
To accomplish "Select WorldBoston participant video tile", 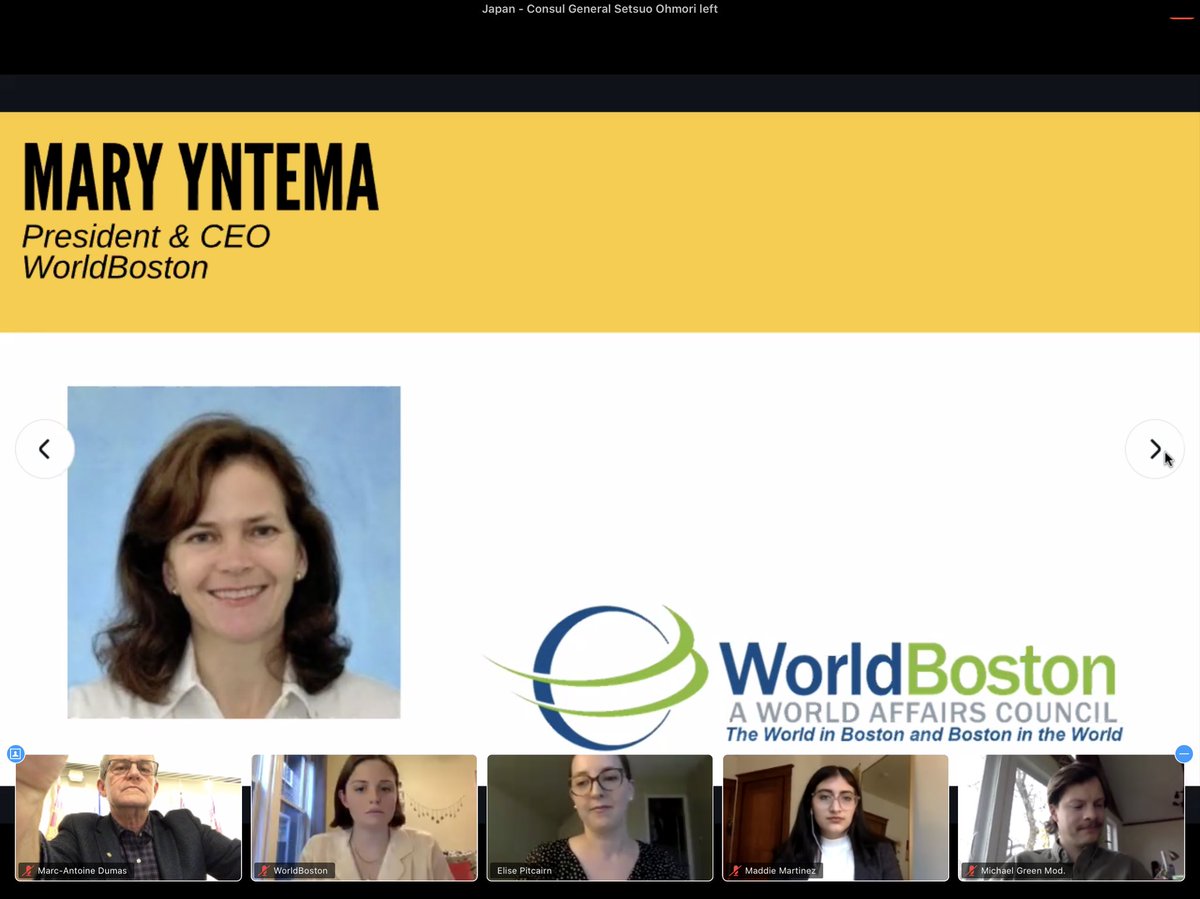I will [364, 817].
